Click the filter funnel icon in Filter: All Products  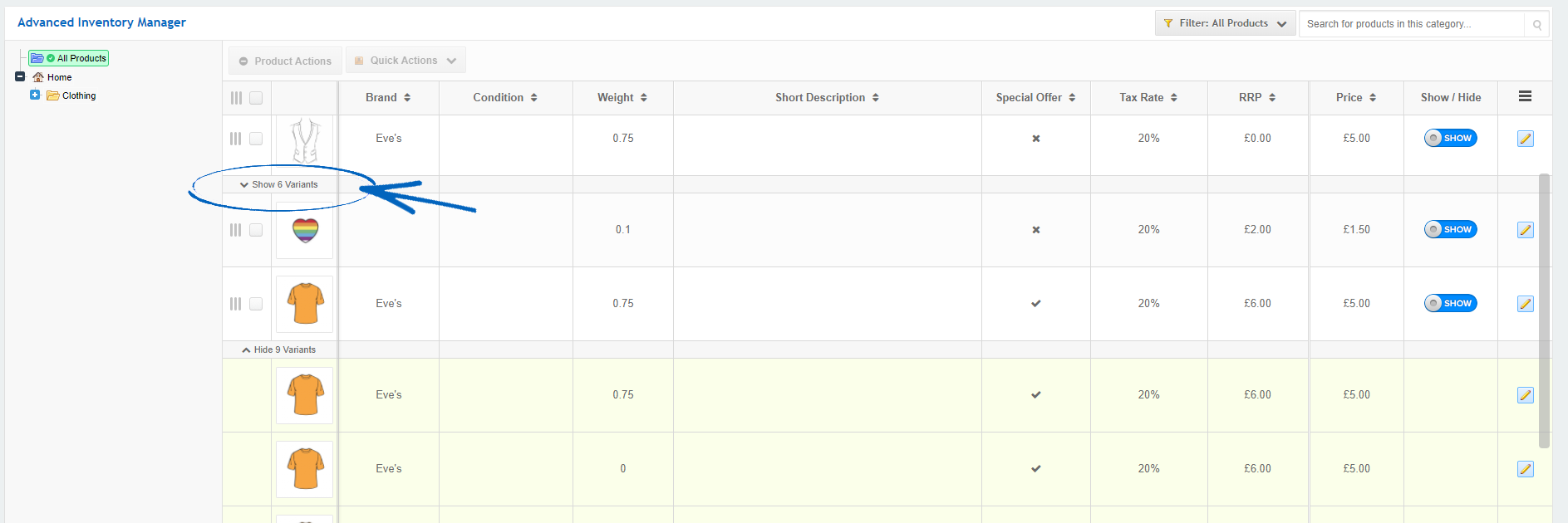[x=1169, y=24]
